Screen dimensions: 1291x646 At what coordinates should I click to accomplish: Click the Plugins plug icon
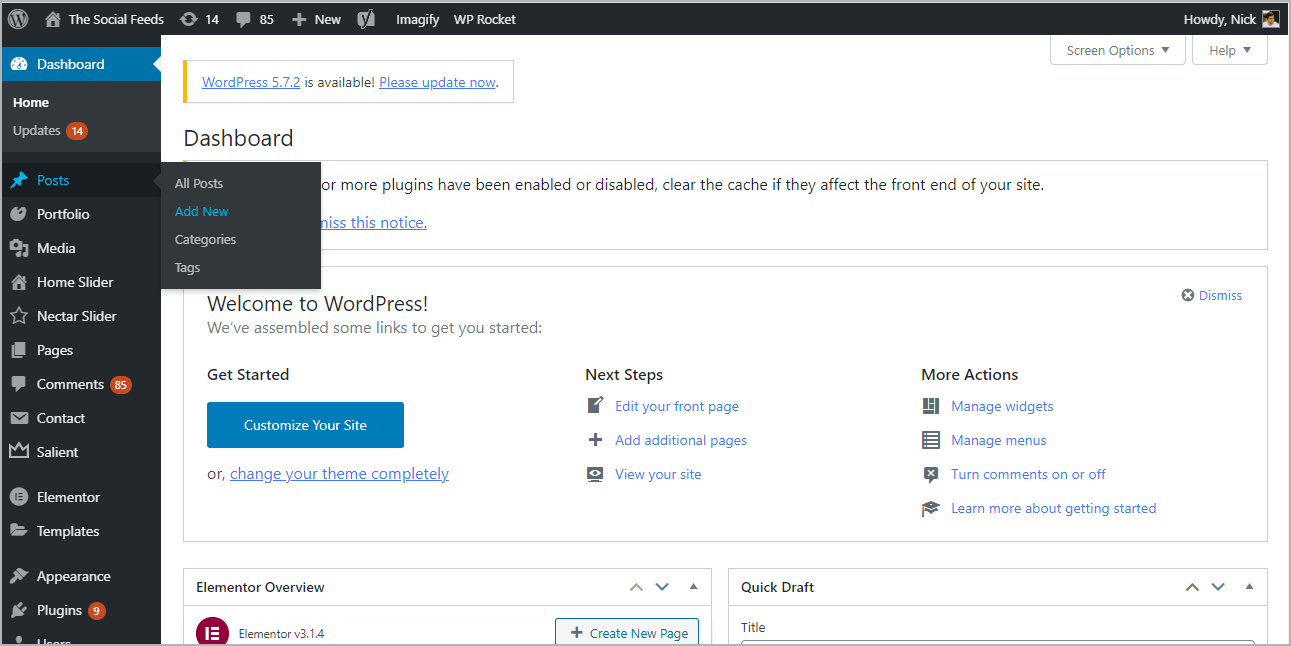[x=19, y=610]
